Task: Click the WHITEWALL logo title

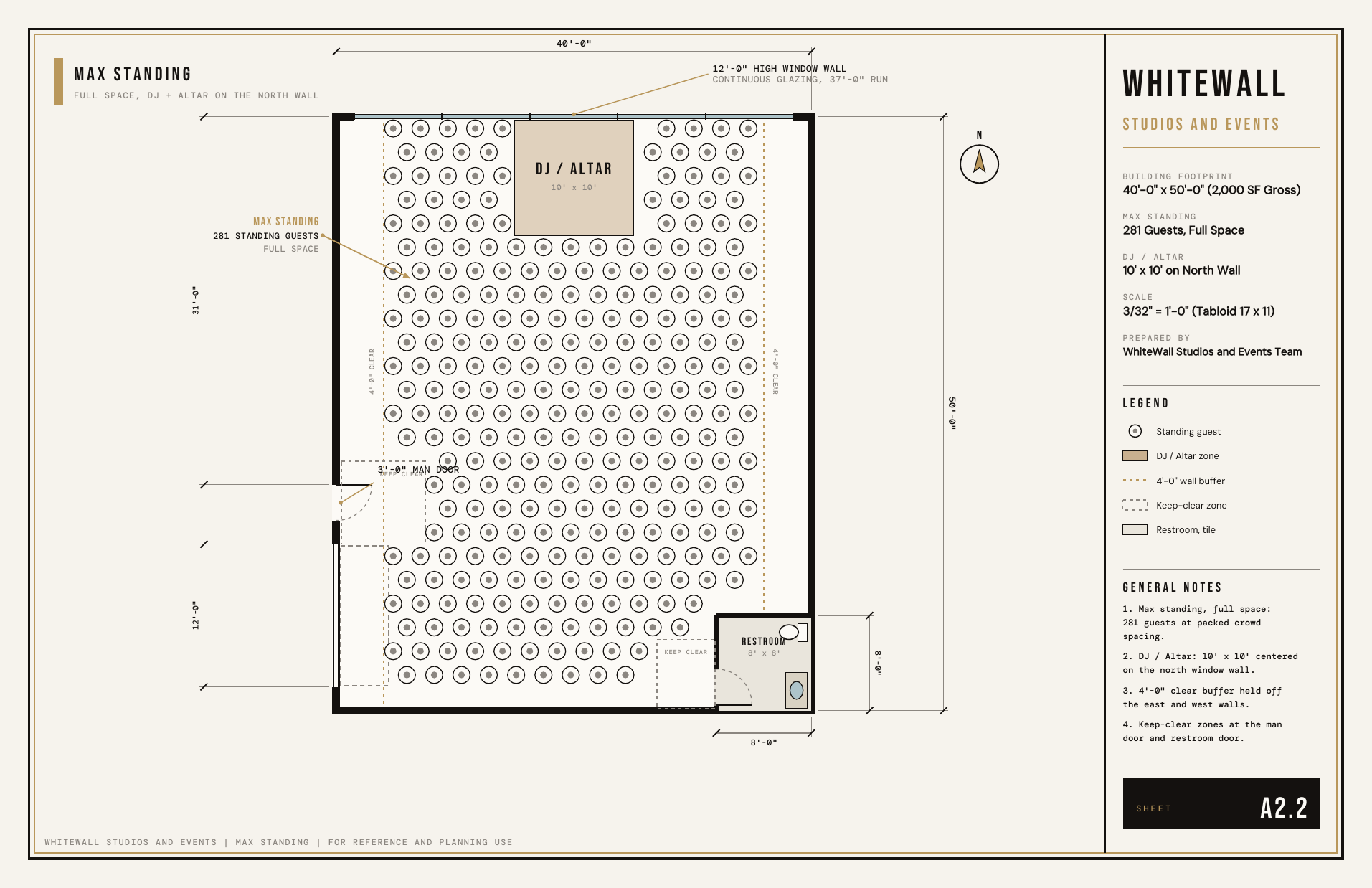Action: (x=1203, y=83)
